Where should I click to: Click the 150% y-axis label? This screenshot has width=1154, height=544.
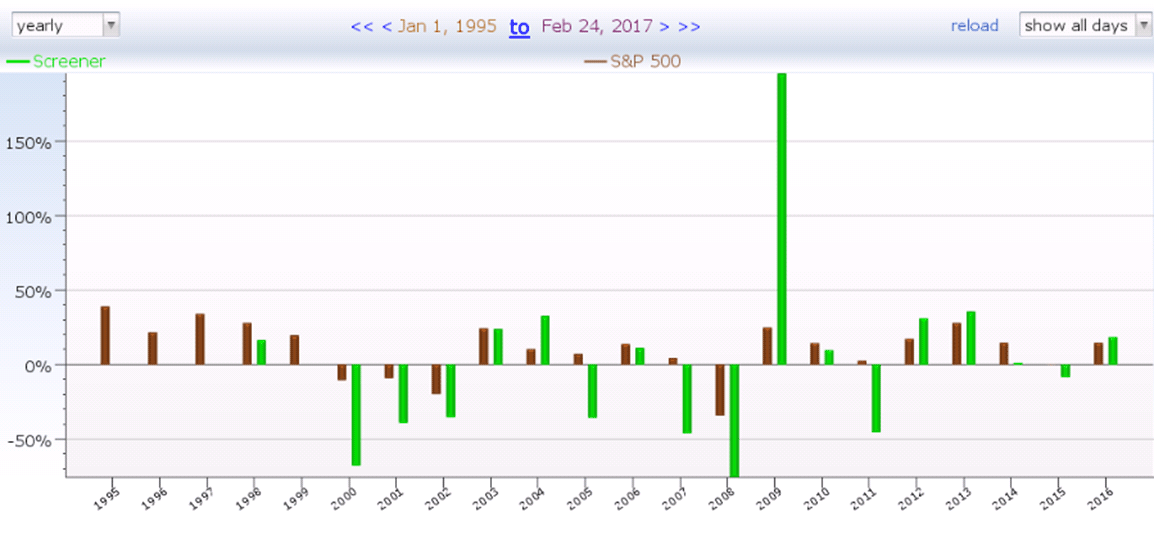tap(28, 142)
